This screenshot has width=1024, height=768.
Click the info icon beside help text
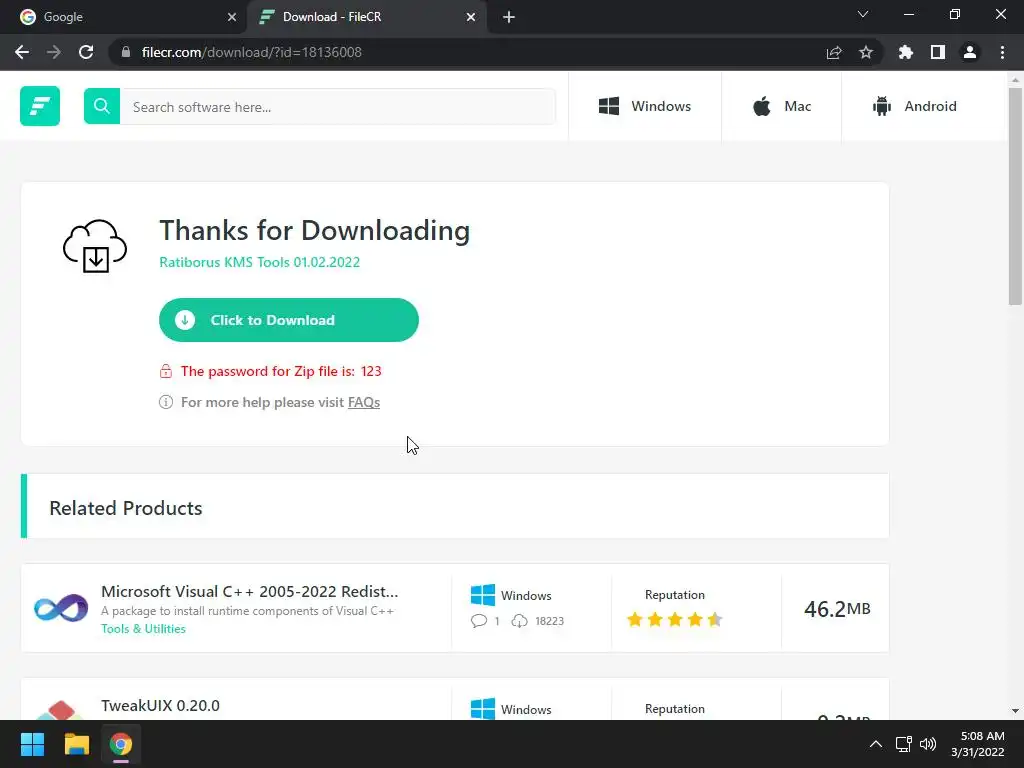(166, 402)
